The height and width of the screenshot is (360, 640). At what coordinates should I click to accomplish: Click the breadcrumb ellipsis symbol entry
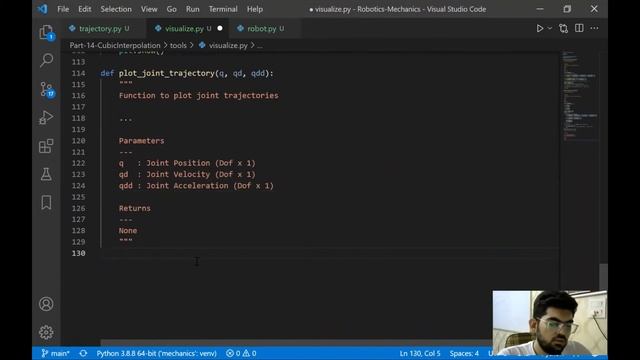260,46
